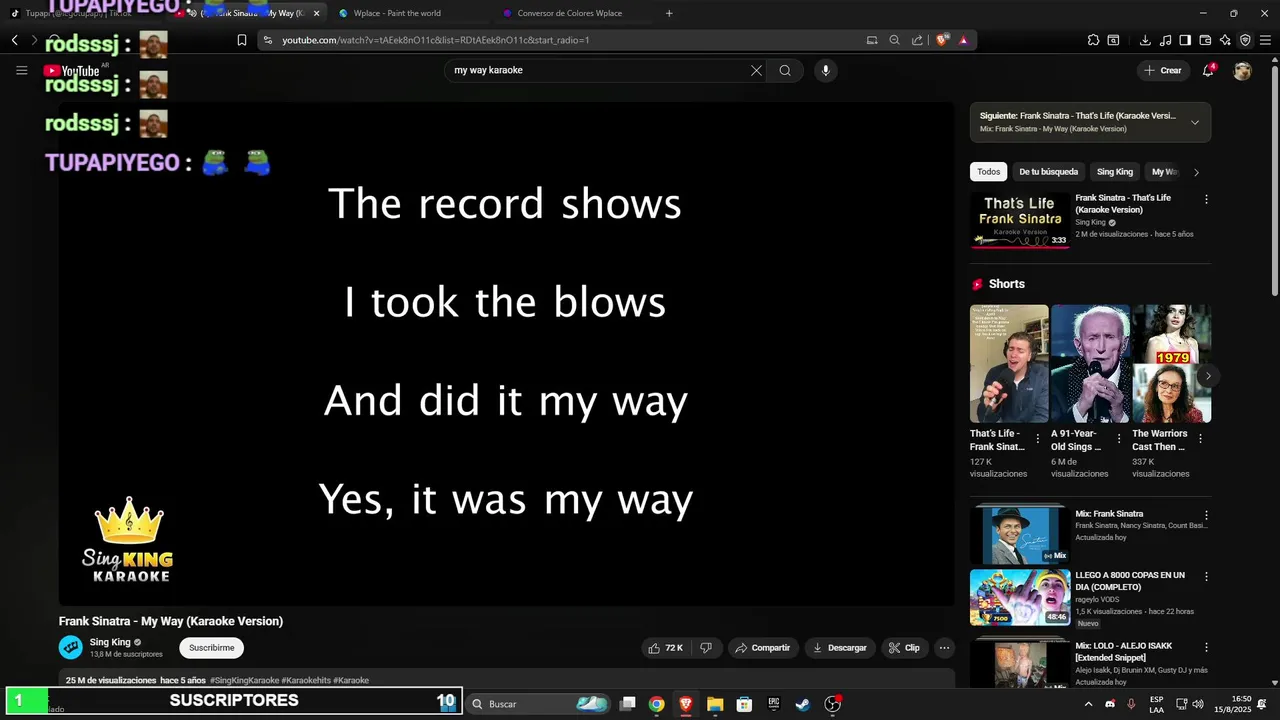1280x720 pixels.
Task: Click the Suscribirme button
Action: pyautogui.click(x=212, y=648)
